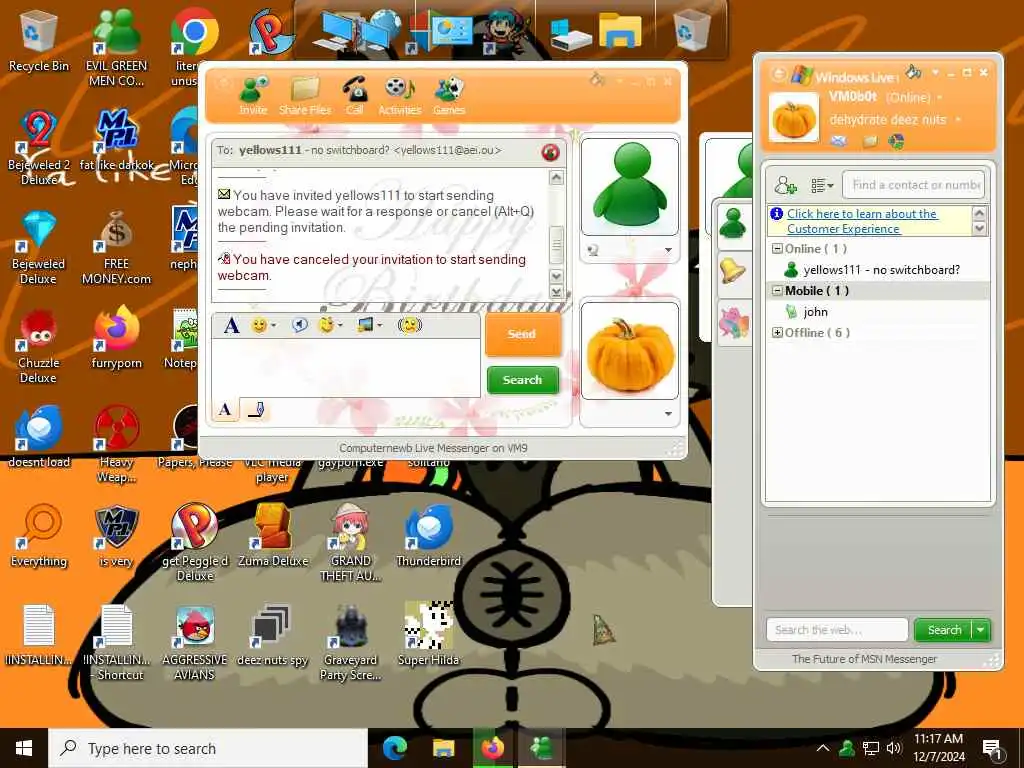The width and height of the screenshot is (1024, 768).
Task: Click the green Search button in chat window
Action: (x=522, y=379)
